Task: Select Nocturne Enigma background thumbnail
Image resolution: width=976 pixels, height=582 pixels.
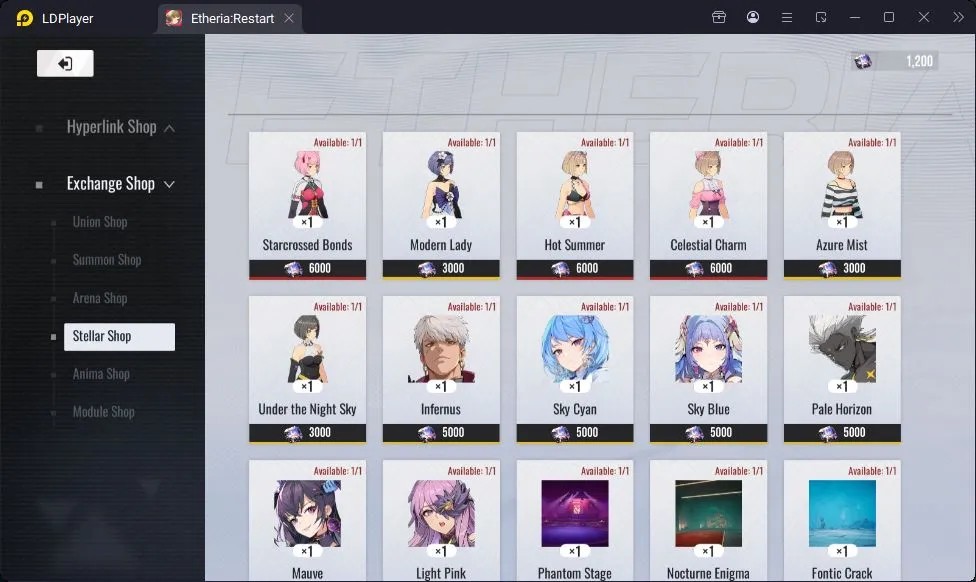Action: 708,514
